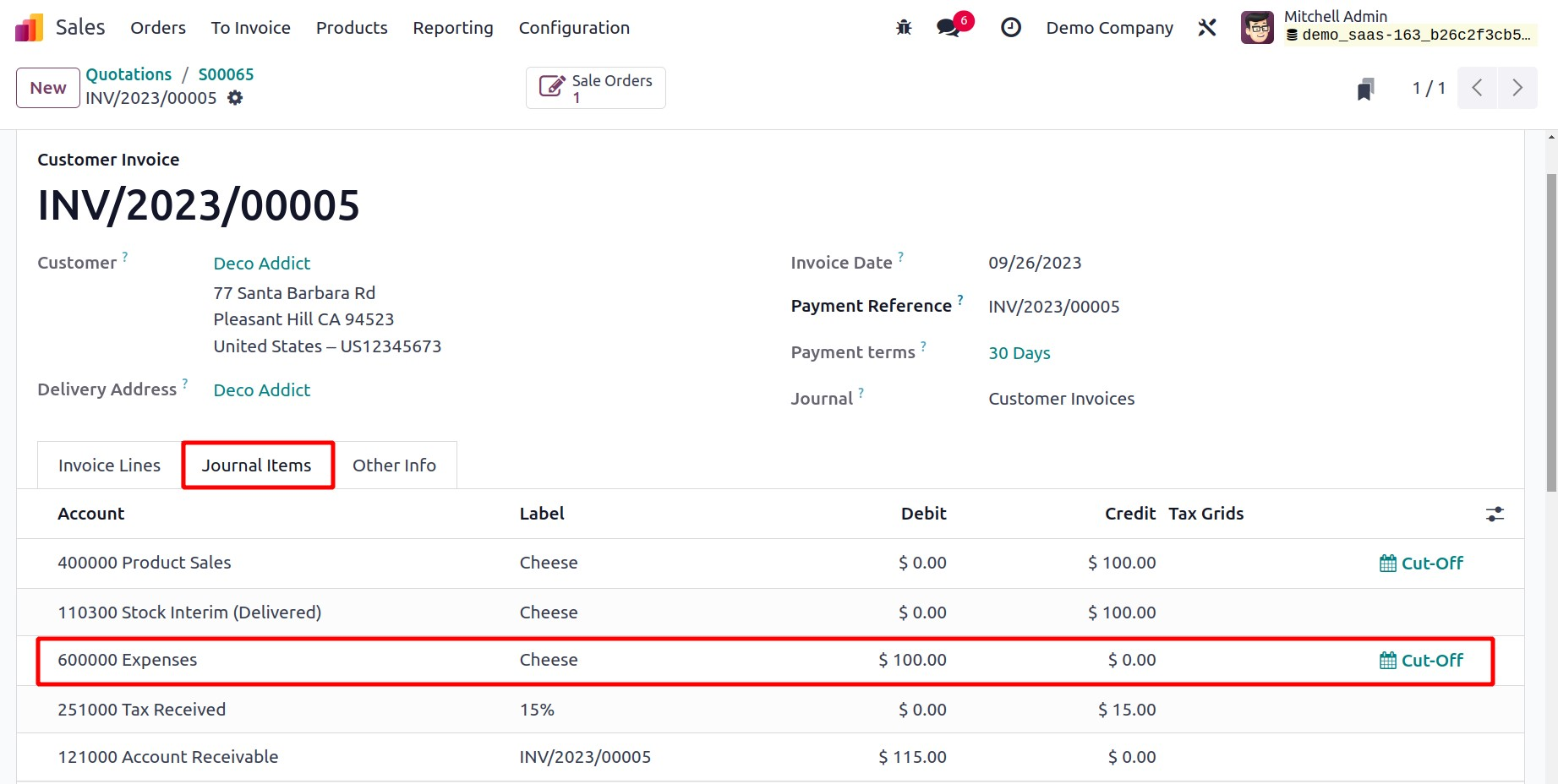Switch to the Invoice Lines tab
1558x784 pixels.
109,465
